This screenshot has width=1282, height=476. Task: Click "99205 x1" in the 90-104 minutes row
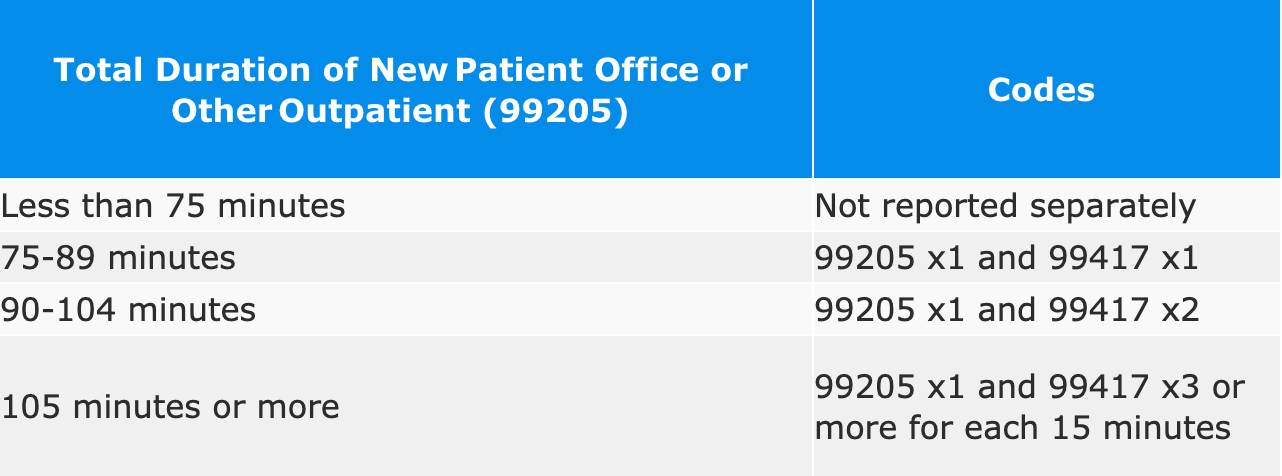(890, 310)
